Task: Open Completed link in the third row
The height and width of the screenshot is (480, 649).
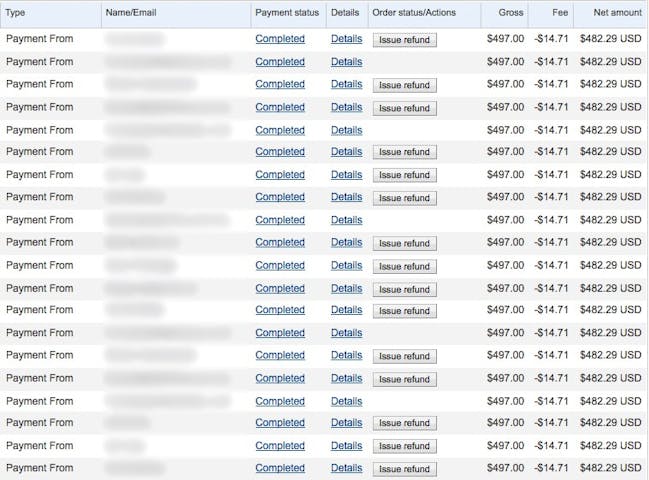Action: click(280, 85)
